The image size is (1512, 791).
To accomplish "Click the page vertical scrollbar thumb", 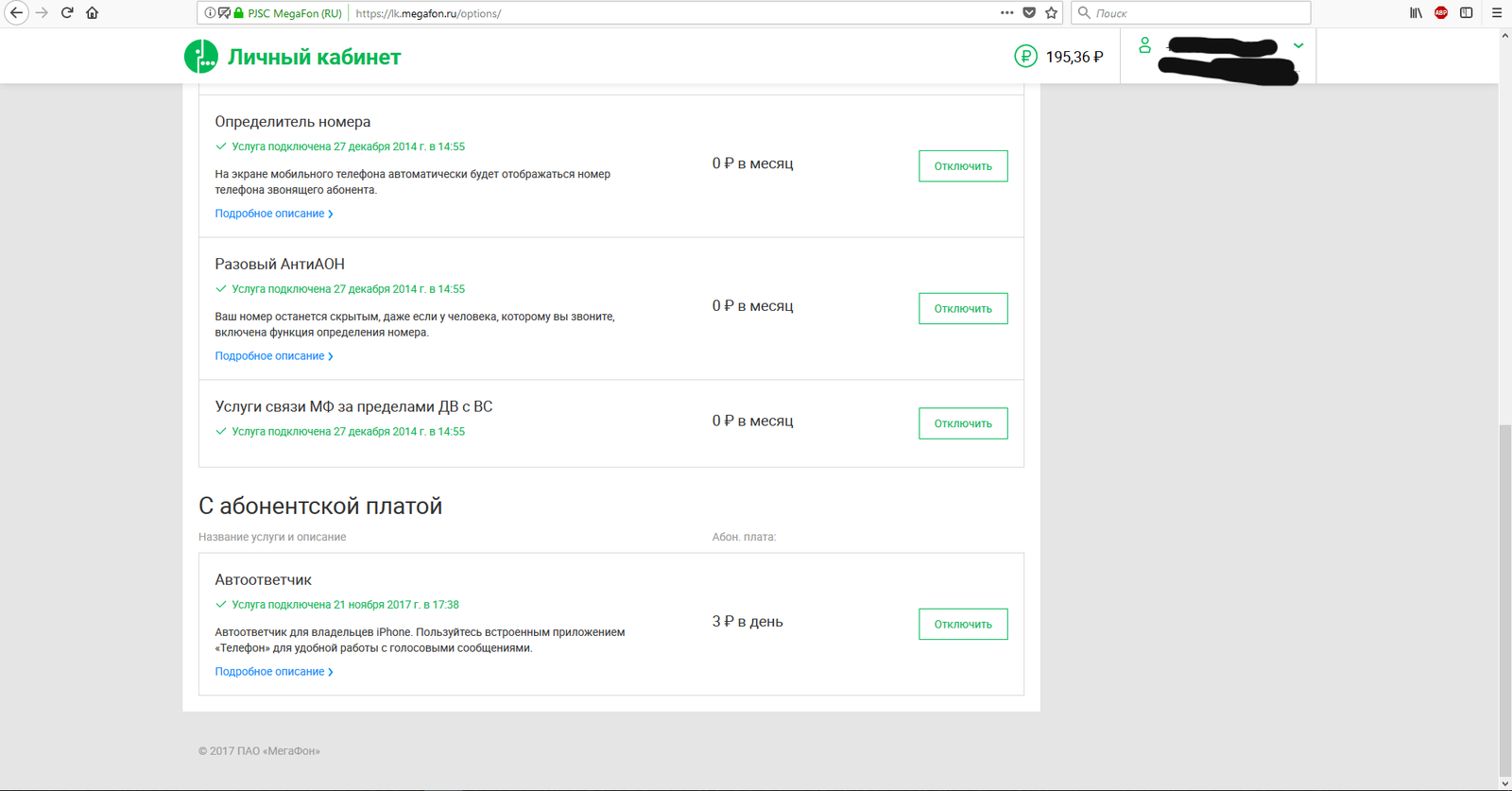I will [1504, 600].
